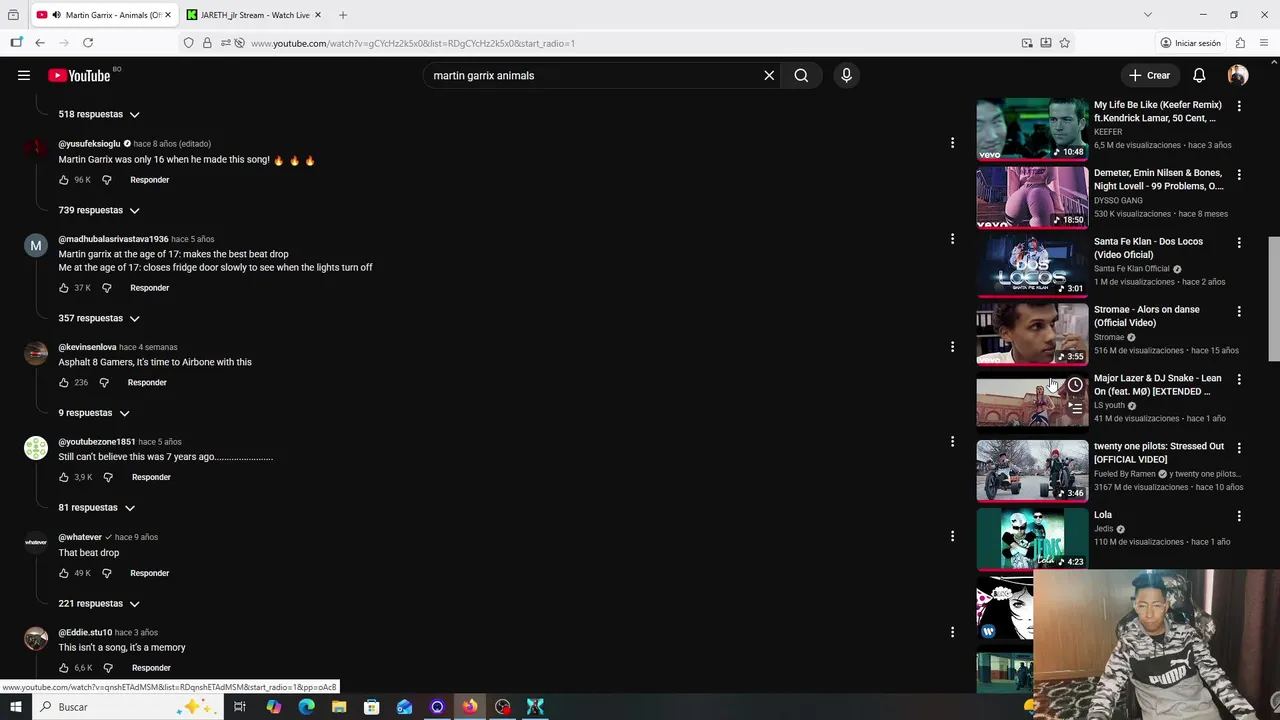Open the Firefox extensions puzzle icon
Viewport: 1280px width, 720px height.
click(1240, 43)
